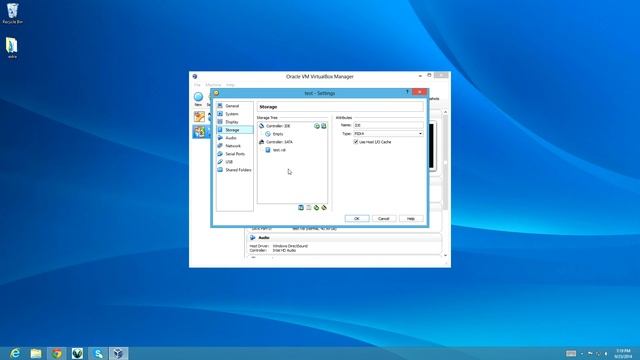
Task: Select highlighted VM in VirtualBox Manager list
Action: click(200, 132)
